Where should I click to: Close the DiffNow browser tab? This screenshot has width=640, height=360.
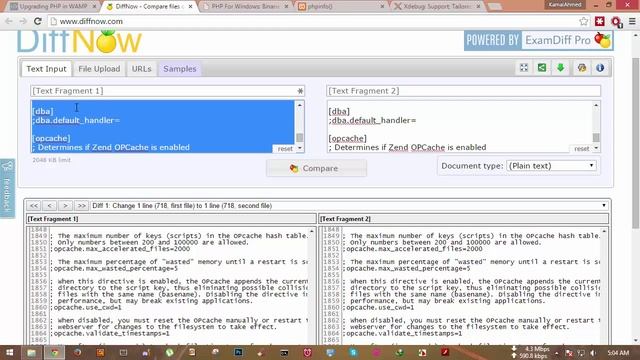click(190, 7)
